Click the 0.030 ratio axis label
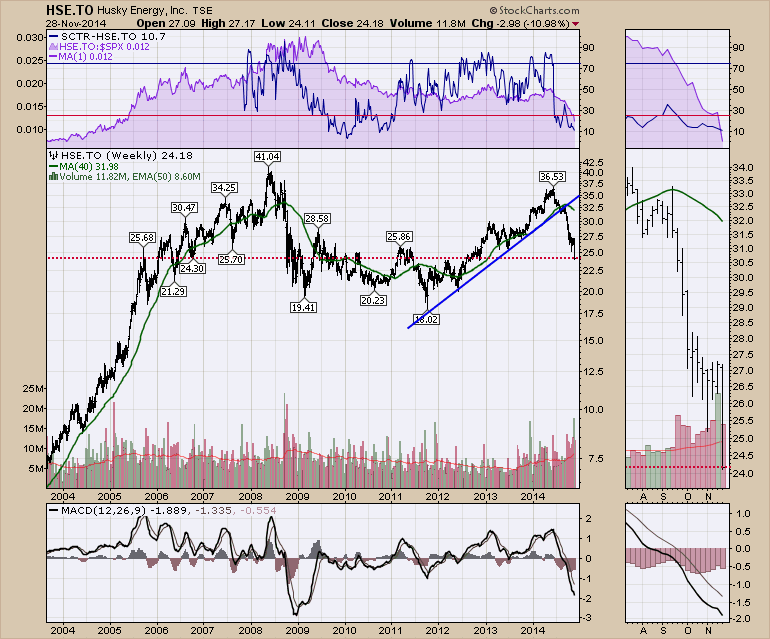The height and width of the screenshot is (639, 770). tap(30, 37)
